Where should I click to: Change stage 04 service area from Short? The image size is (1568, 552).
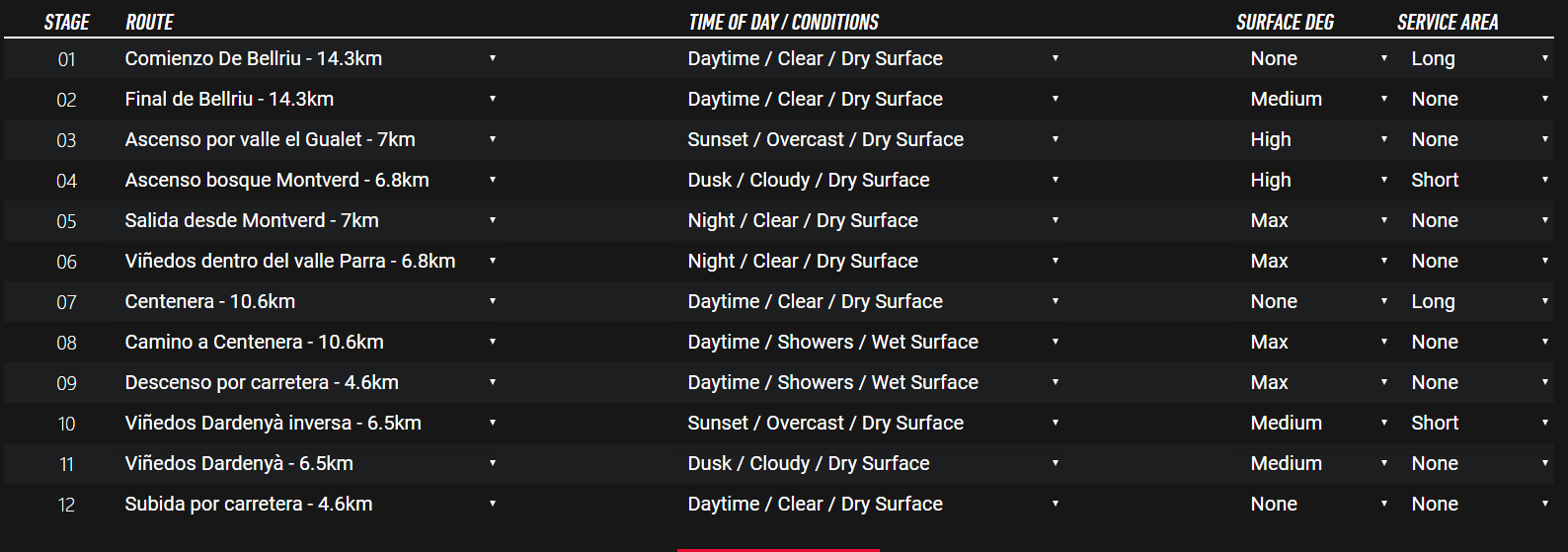click(1480, 180)
